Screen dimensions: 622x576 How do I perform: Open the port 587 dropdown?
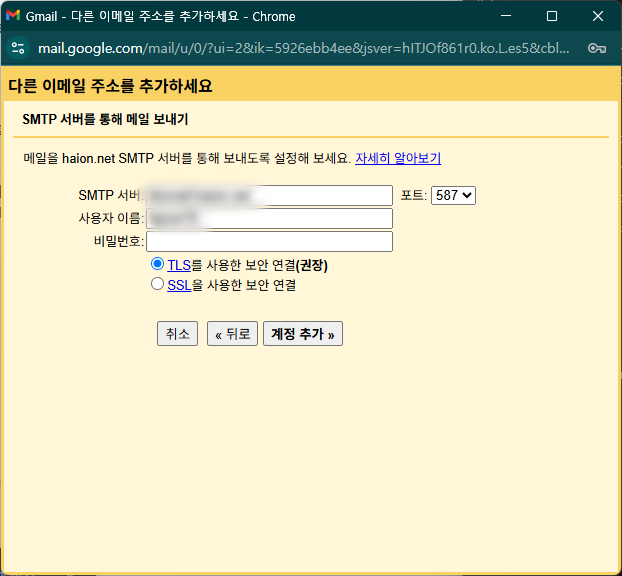pyautogui.click(x=453, y=195)
